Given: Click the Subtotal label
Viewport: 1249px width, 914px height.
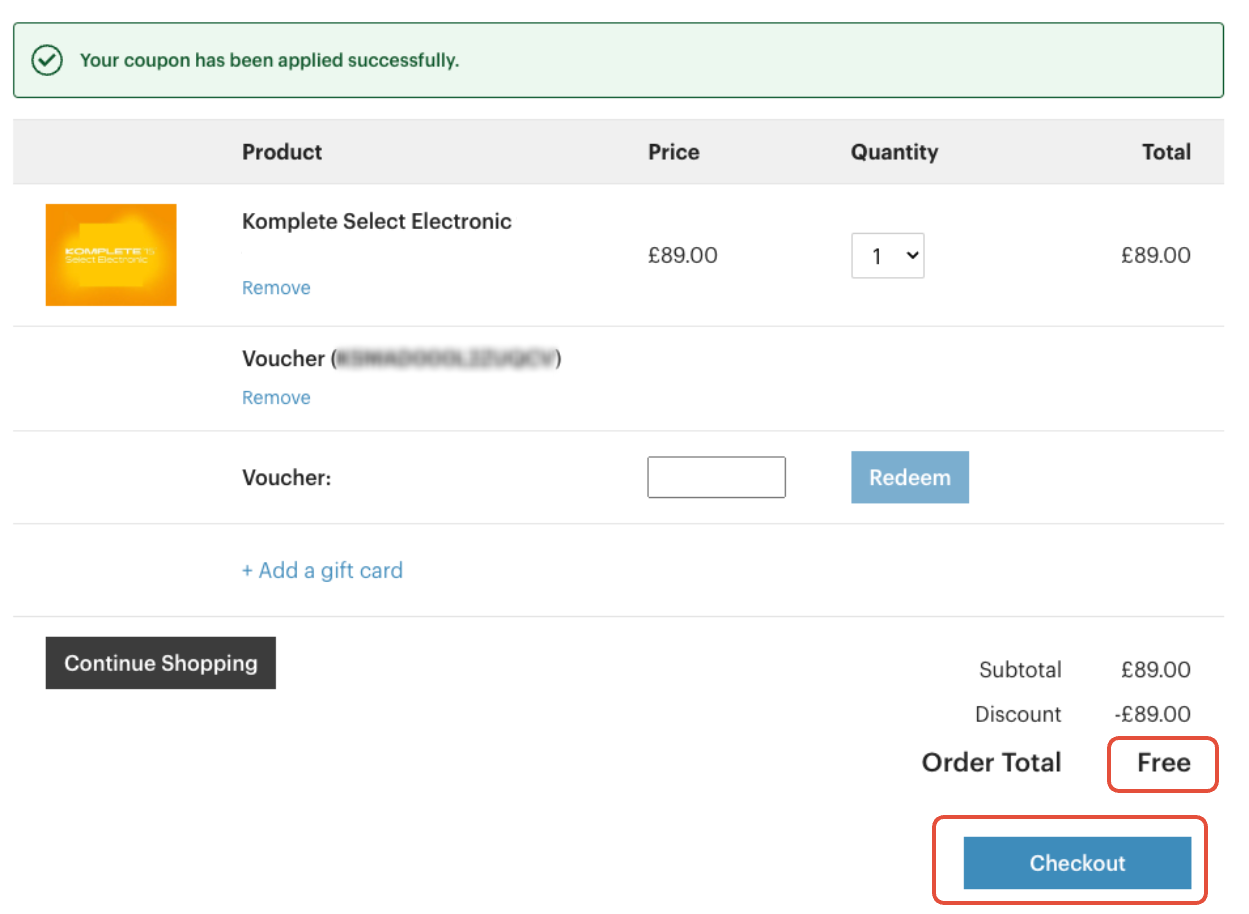Looking at the screenshot, I should 1021,670.
